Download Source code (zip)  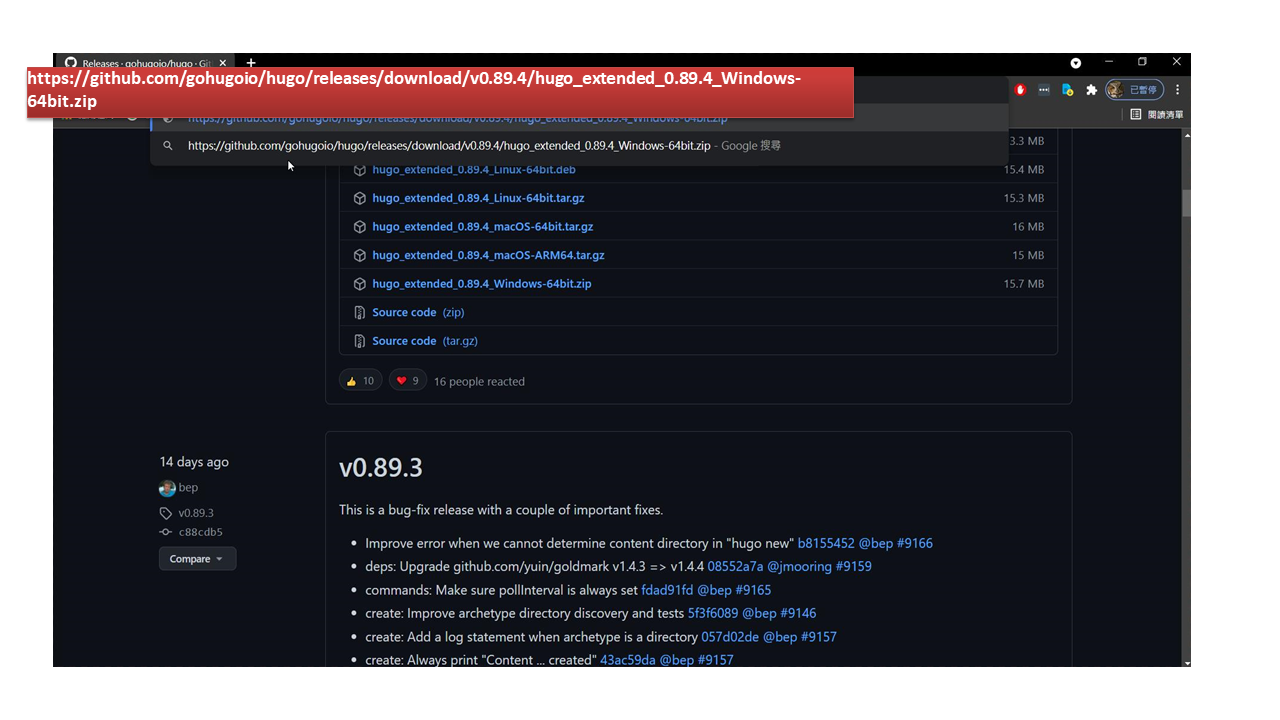tap(418, 312)
